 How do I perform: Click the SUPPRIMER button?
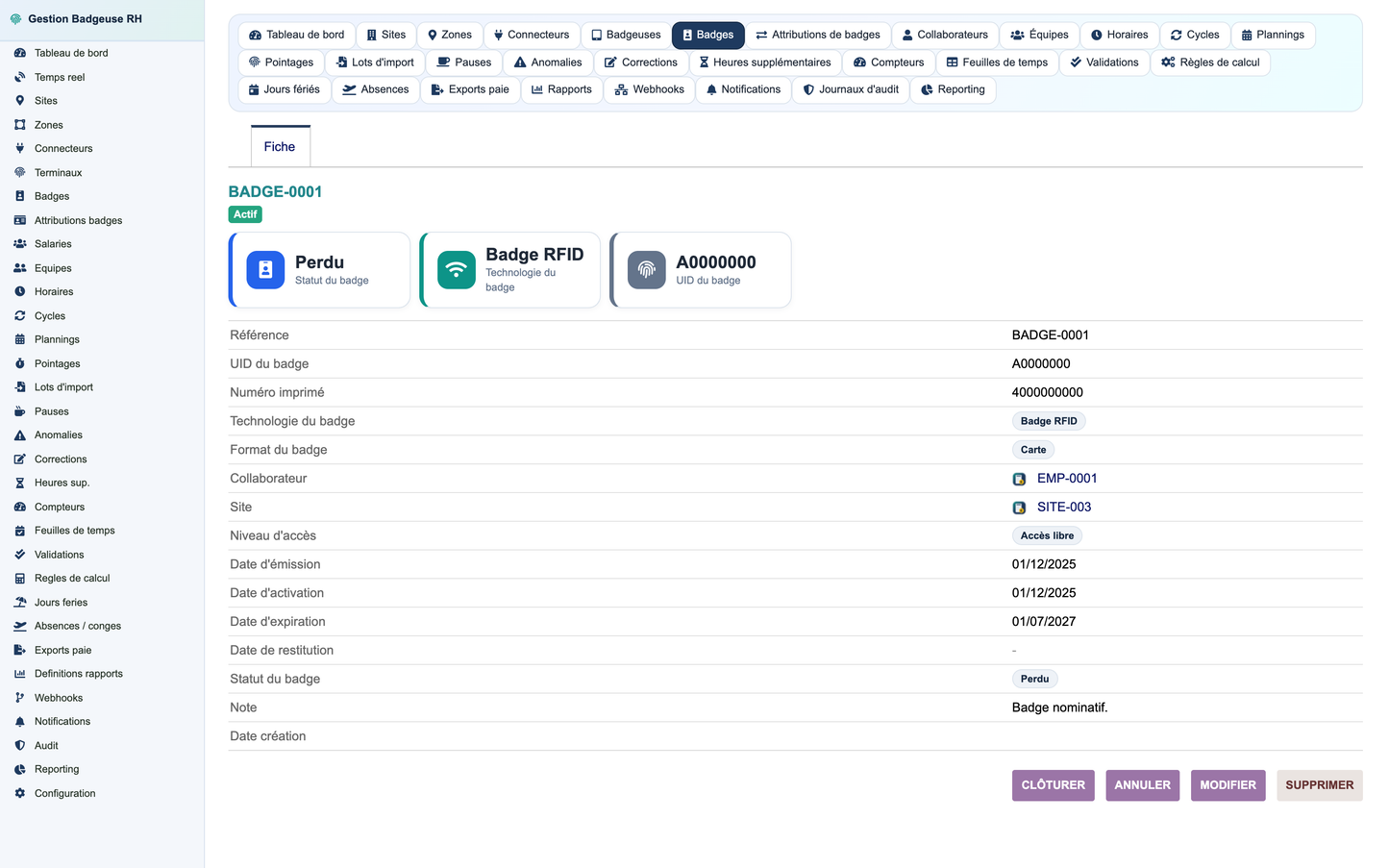(1319, 785)
